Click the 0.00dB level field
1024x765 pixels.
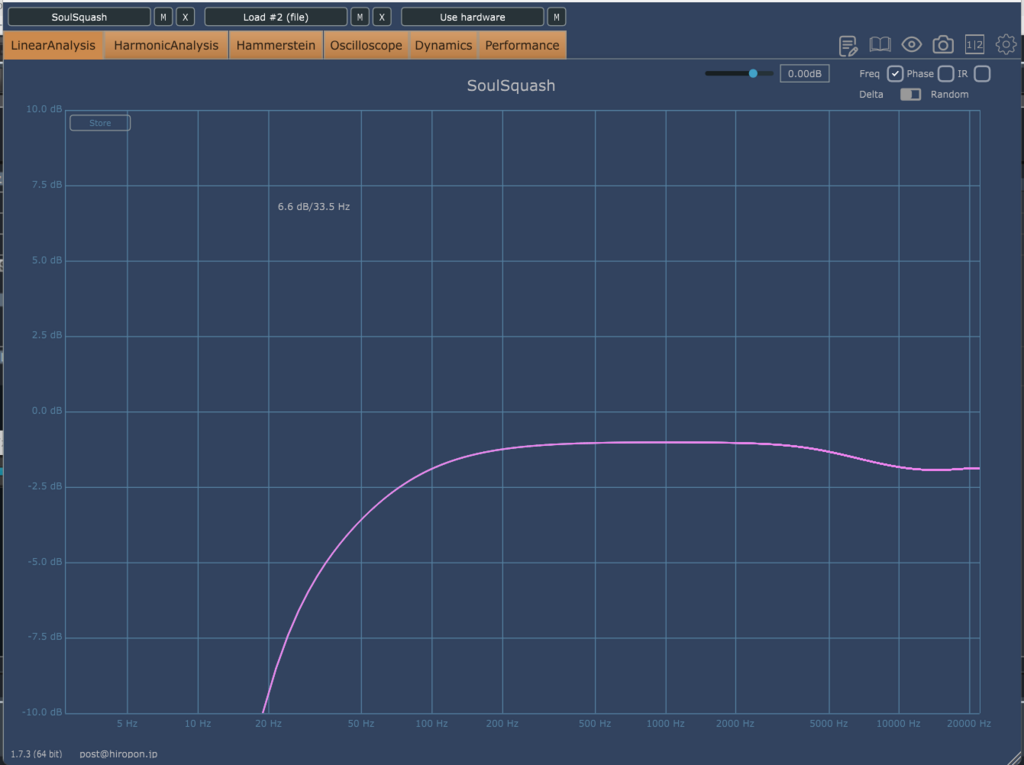click(805, 74)
